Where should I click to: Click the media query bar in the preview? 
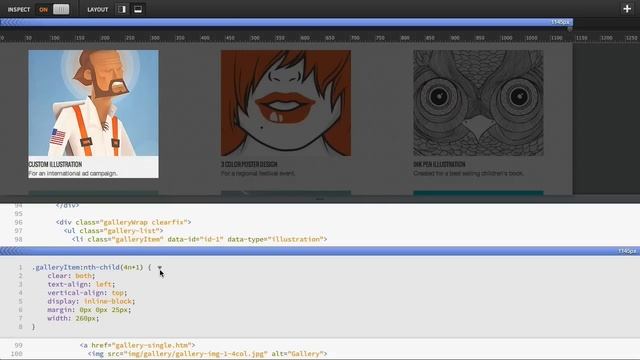286,22
